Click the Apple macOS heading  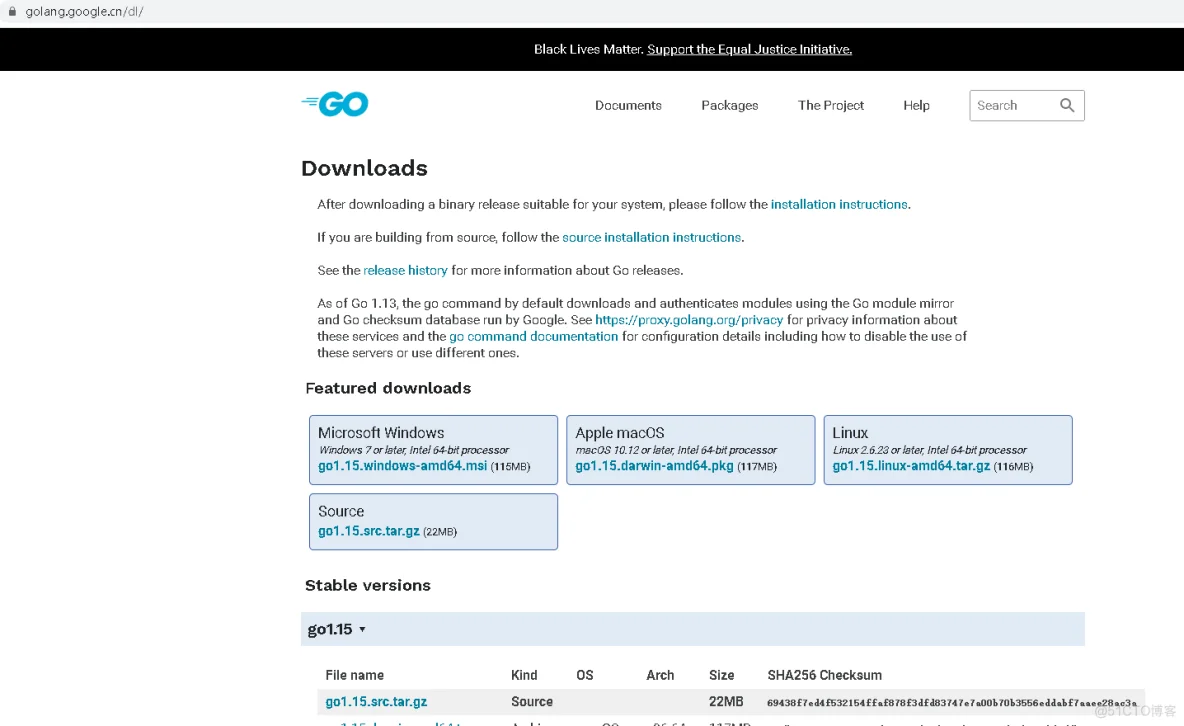point(619,433)
